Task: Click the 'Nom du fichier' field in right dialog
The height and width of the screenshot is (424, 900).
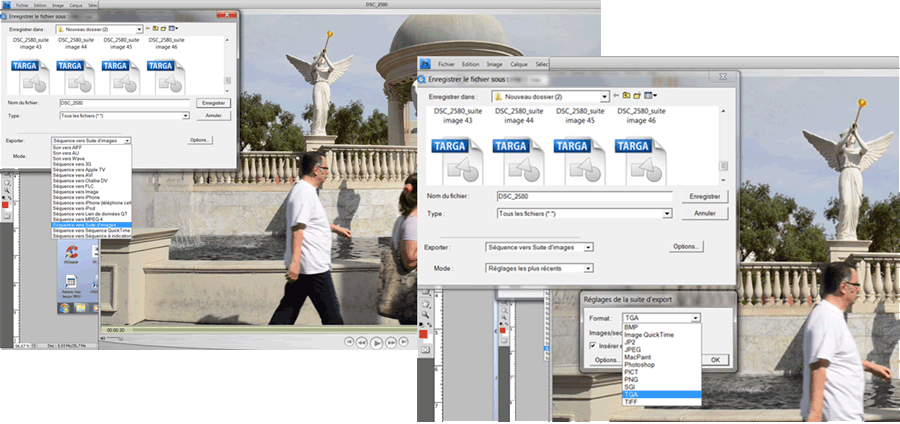Action: coord(582,196)
